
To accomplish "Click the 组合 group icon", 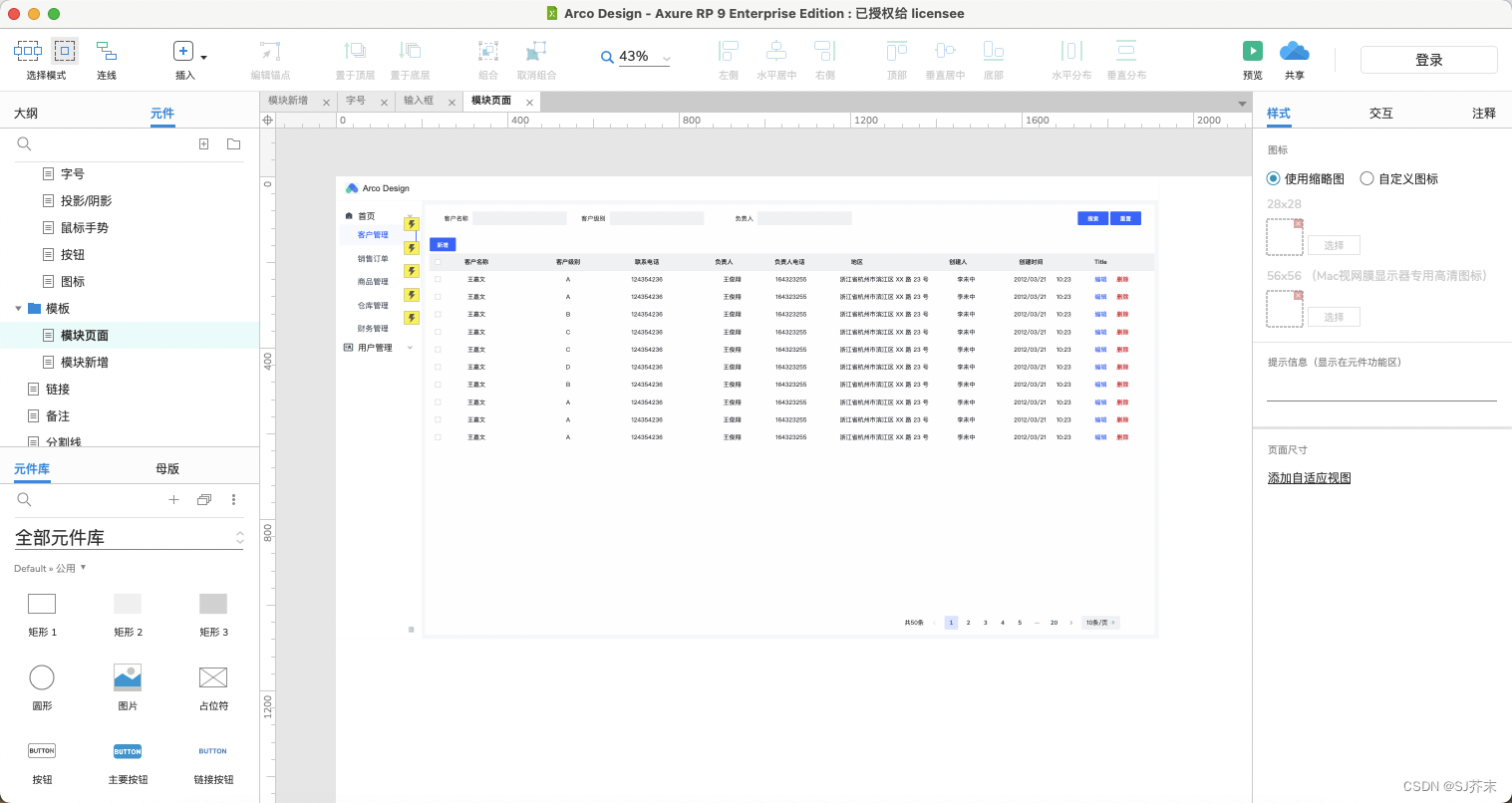I will [488, 51].
